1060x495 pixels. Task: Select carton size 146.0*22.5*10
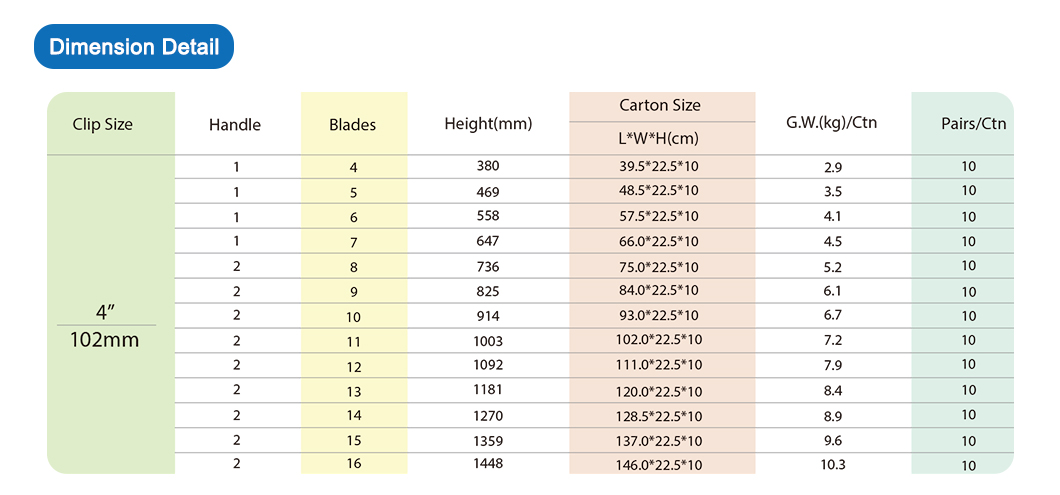coord(660,465)
